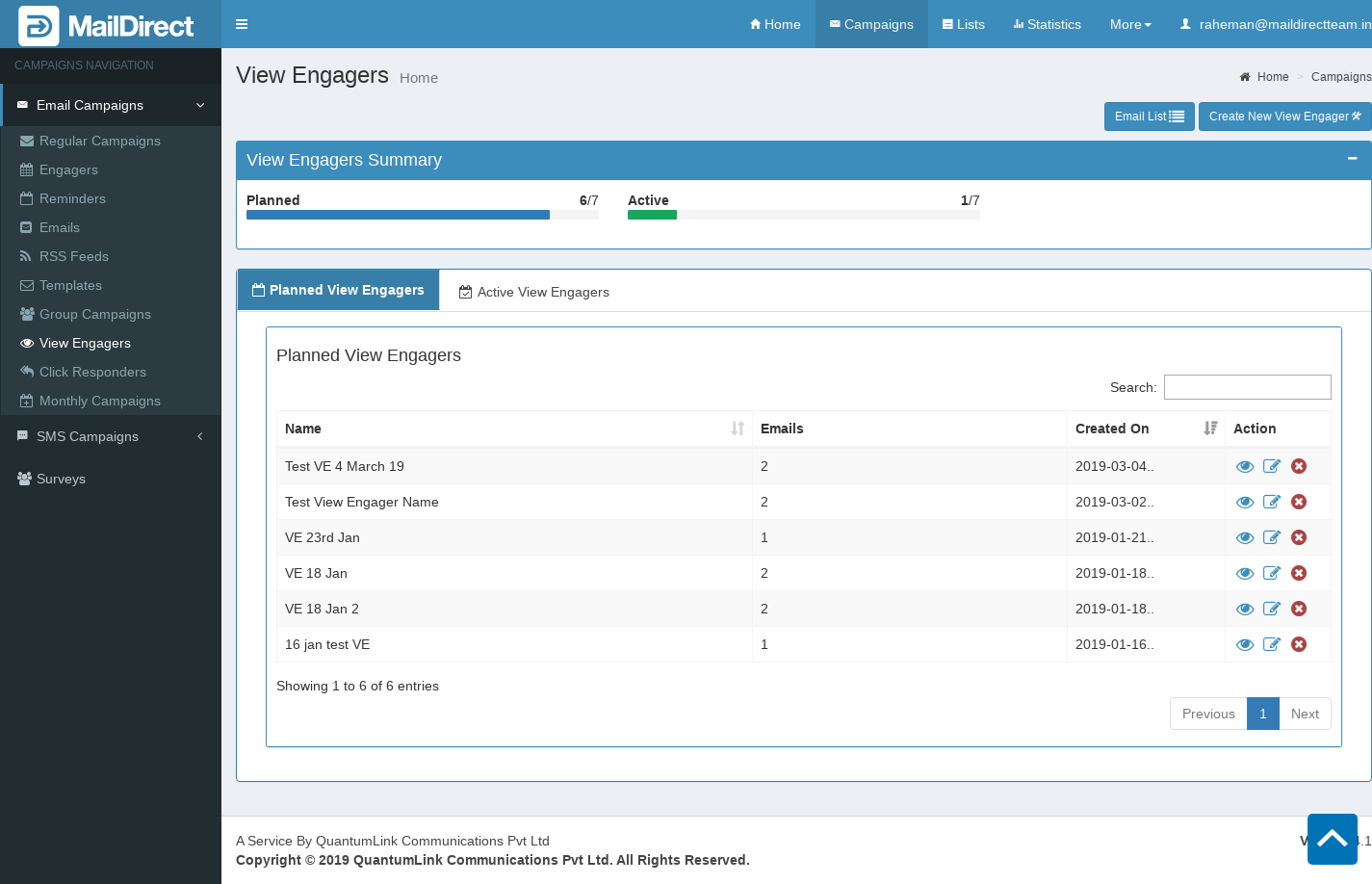This screenshot has width=1372, height=884.
Task: Edit the Test VE 4 March 19 engager
Action: click(1272, 466)
